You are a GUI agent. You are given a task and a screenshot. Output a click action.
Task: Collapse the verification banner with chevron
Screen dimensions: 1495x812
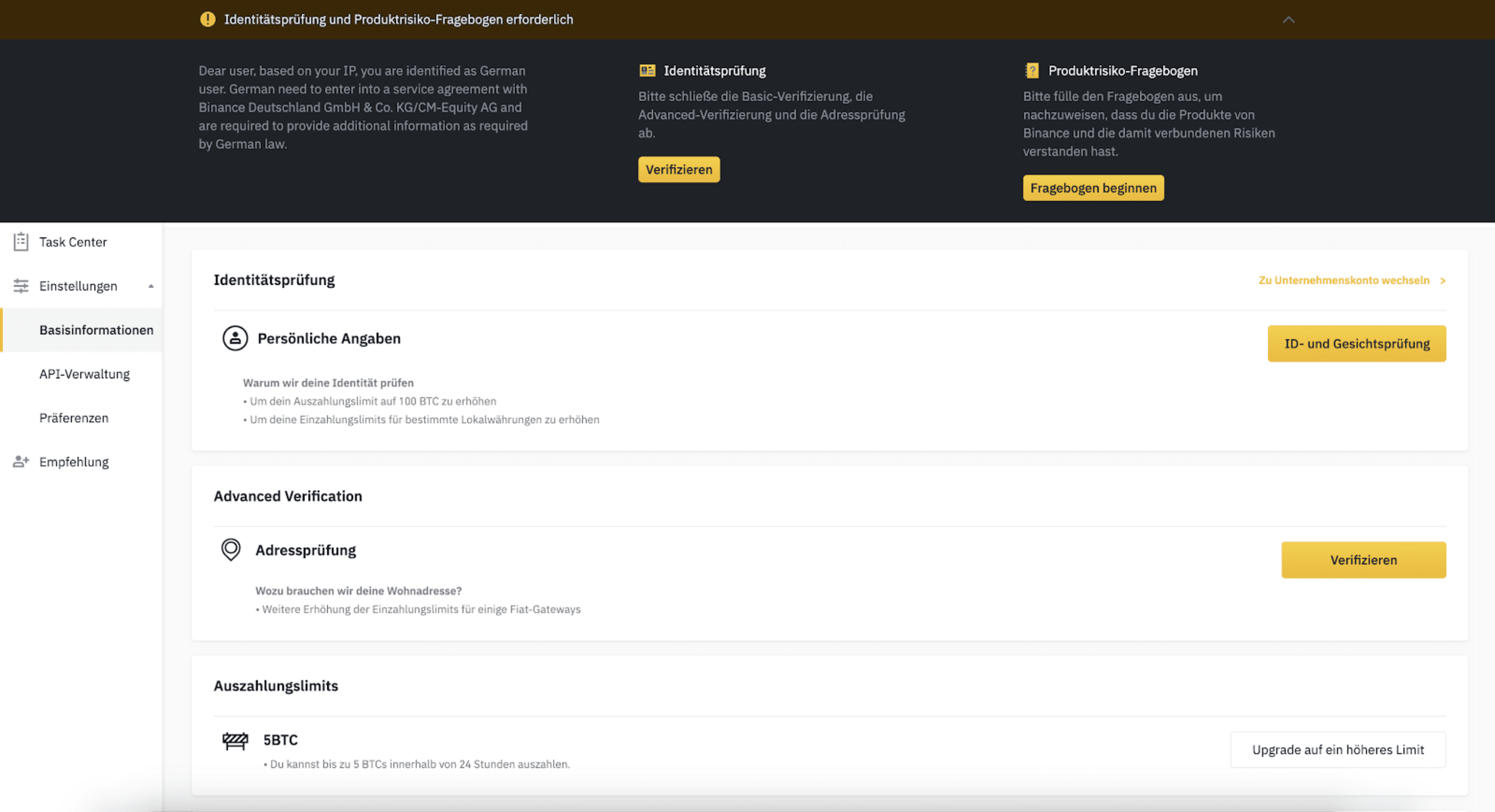tap(1288, 20)
